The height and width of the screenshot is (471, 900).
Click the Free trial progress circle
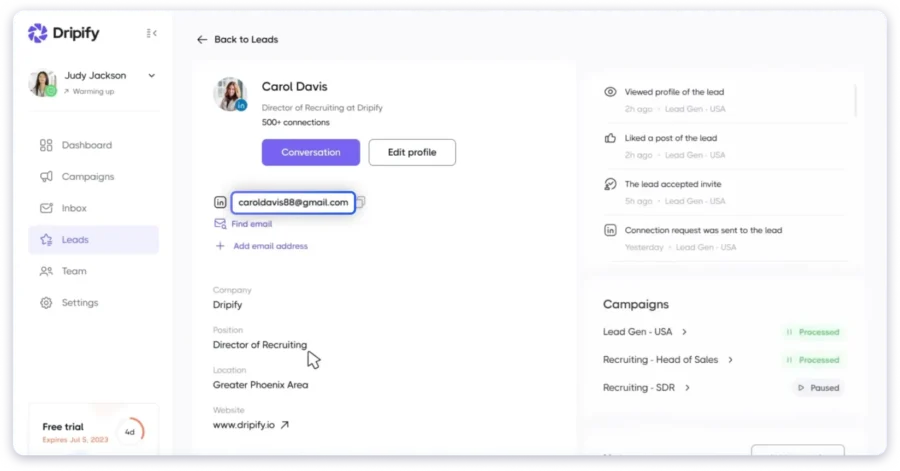pos(130,432)
